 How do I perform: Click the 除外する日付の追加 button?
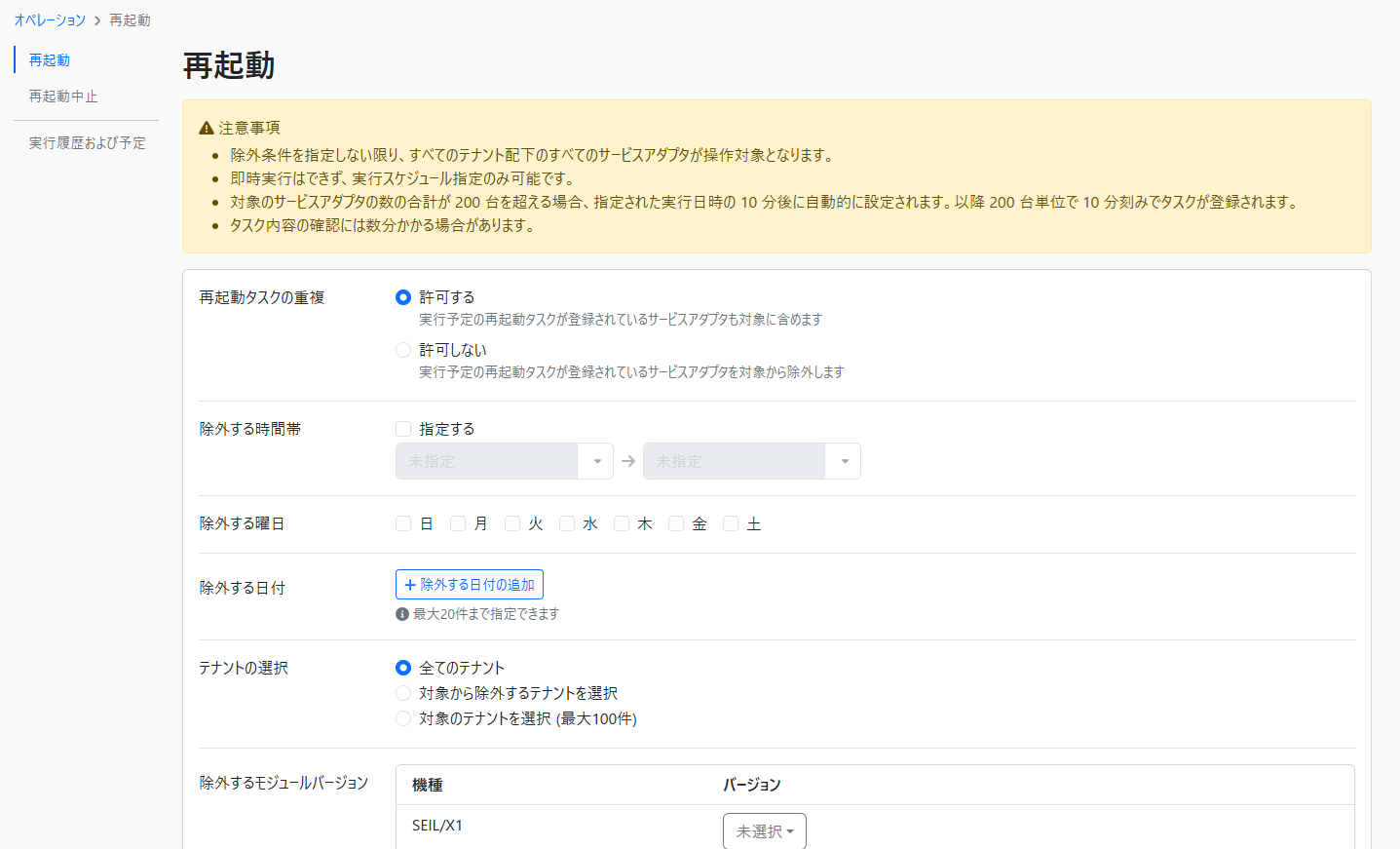pos(470,585)
